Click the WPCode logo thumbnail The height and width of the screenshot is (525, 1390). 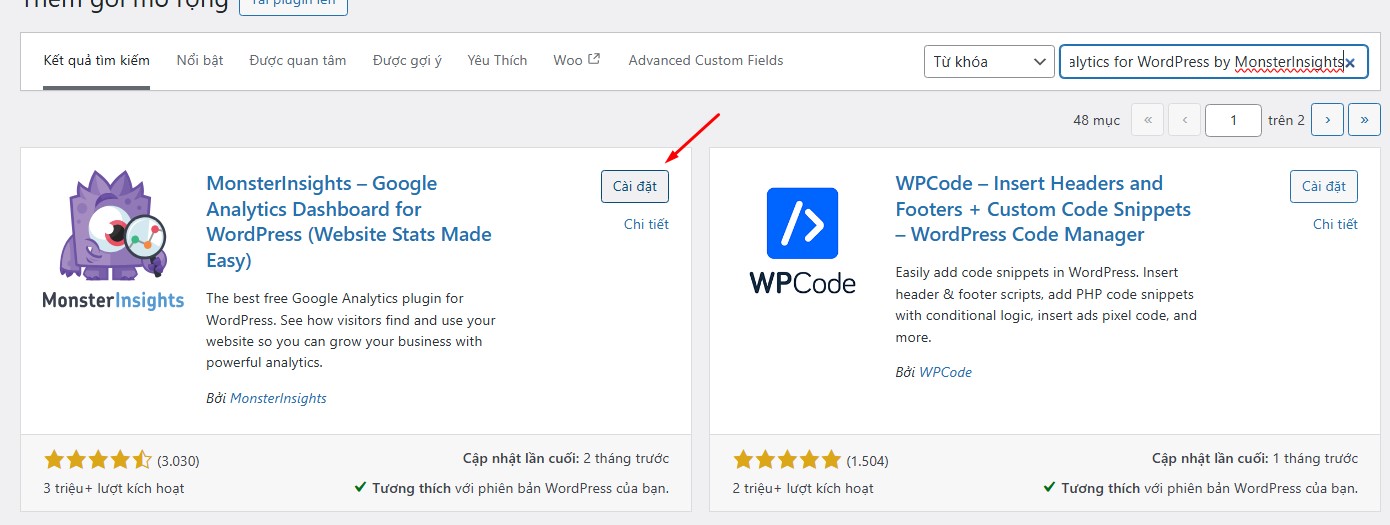[802, 241]
